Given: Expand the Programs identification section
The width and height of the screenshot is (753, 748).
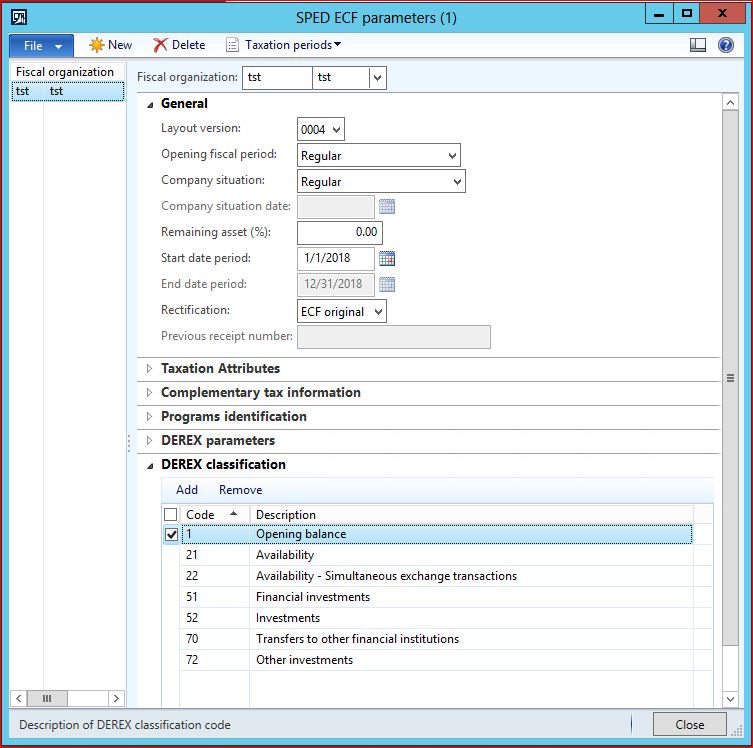Looking at the screenshot, I should click(x=149, y=416).
